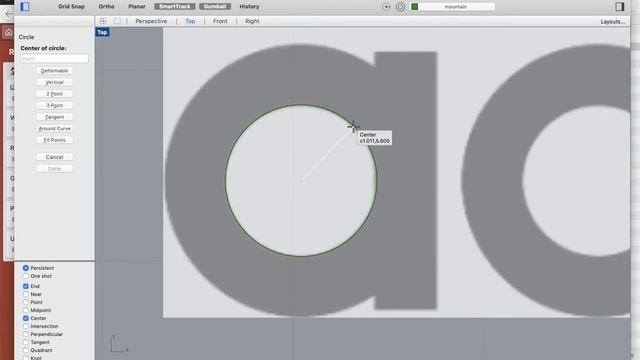Choose the Vertical circle option

(x=54, y=82)
